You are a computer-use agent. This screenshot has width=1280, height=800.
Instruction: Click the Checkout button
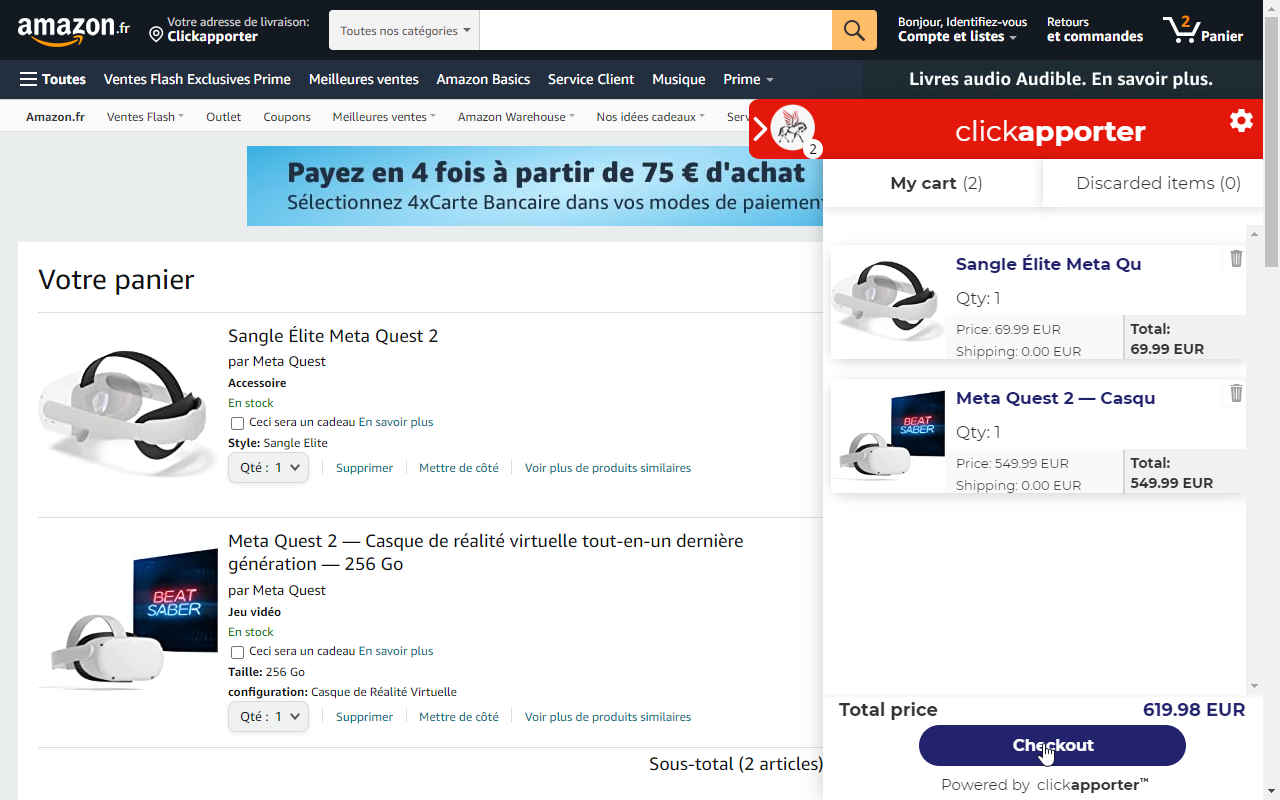click(x=1052, y=745)
